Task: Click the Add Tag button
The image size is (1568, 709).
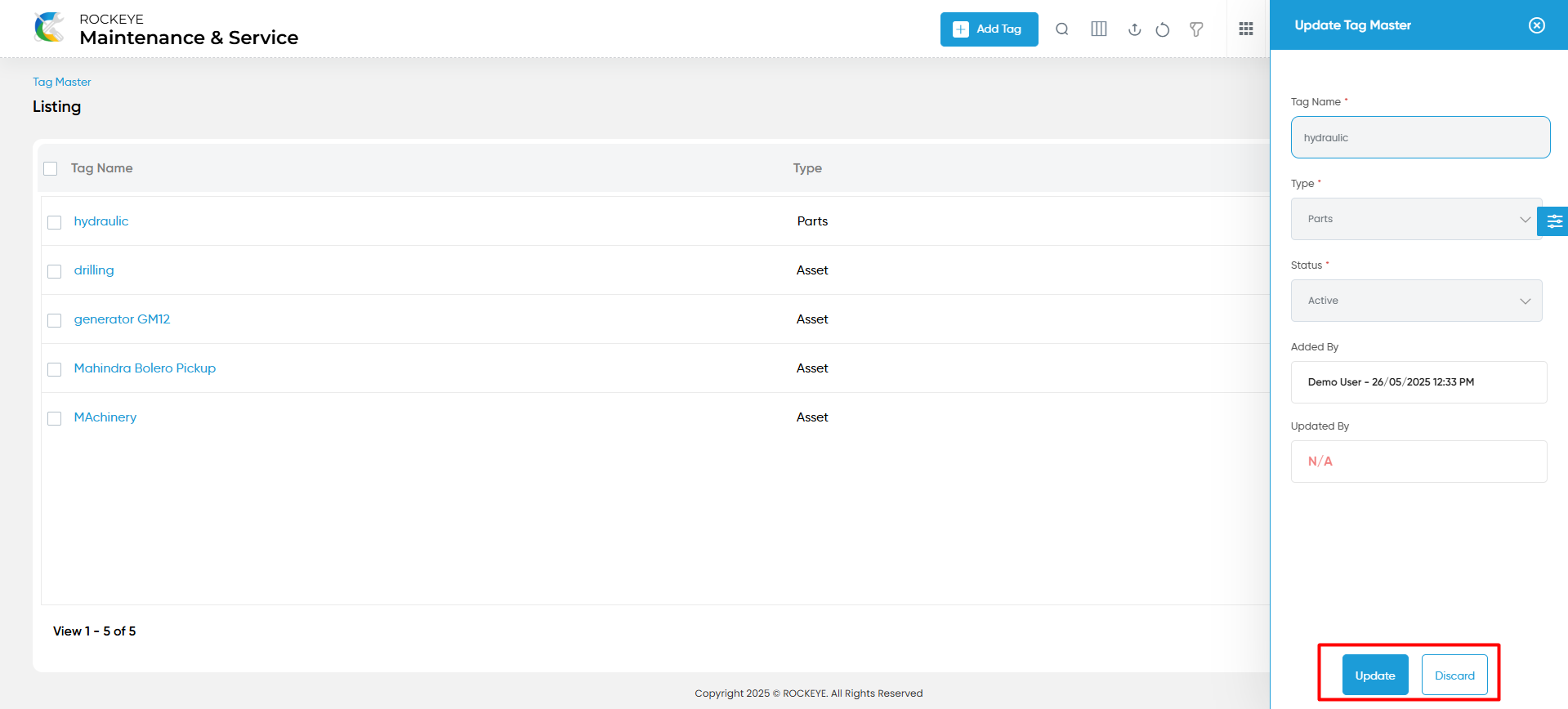Action: click(989, 29)
